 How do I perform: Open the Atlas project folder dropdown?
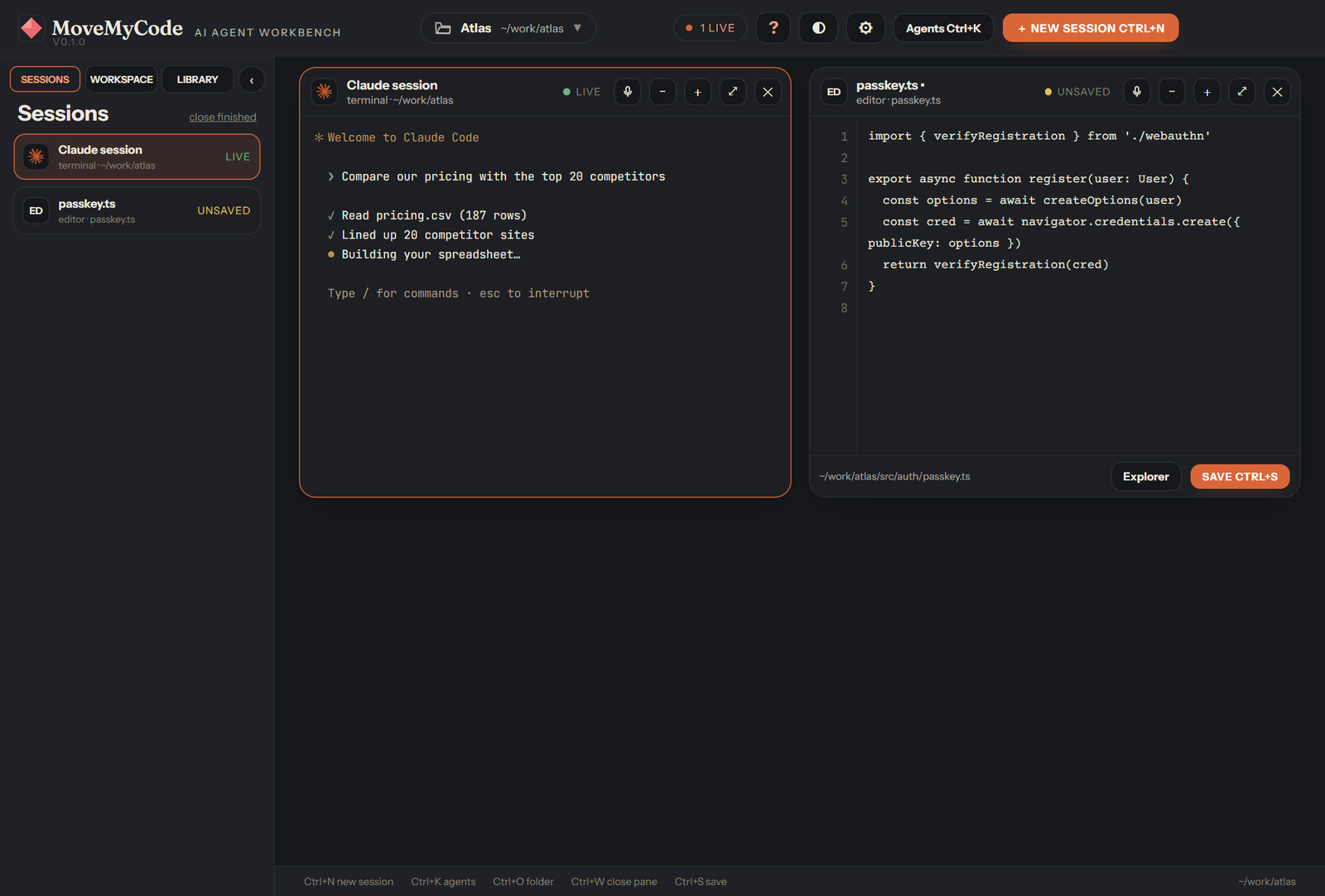(508, 28)
